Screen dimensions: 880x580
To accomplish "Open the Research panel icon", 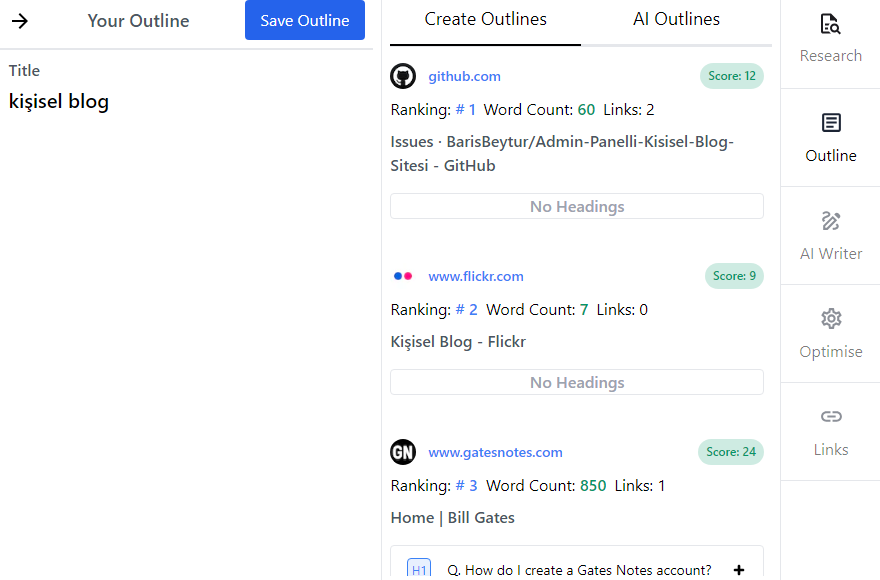I will [x=831, y=24].
